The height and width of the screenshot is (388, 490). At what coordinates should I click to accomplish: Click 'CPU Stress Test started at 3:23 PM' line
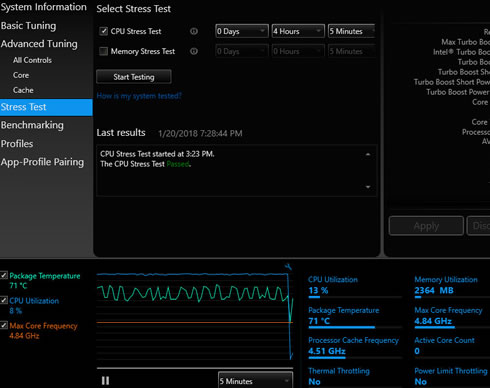pyautogui.click(x=157, y=154)
